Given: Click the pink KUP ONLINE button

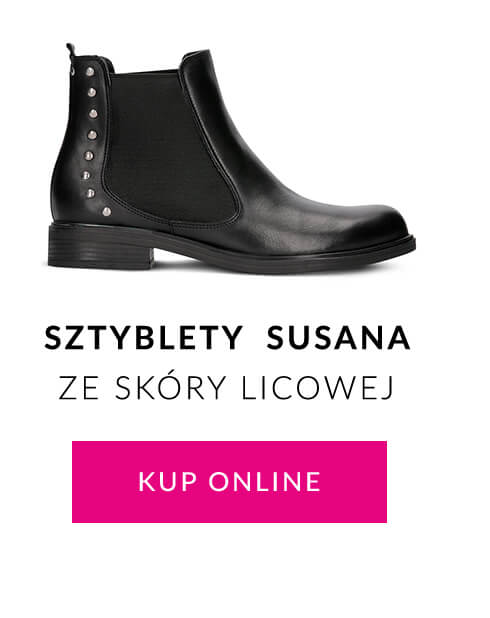Looking at the screenshot, I should point(229,482).
